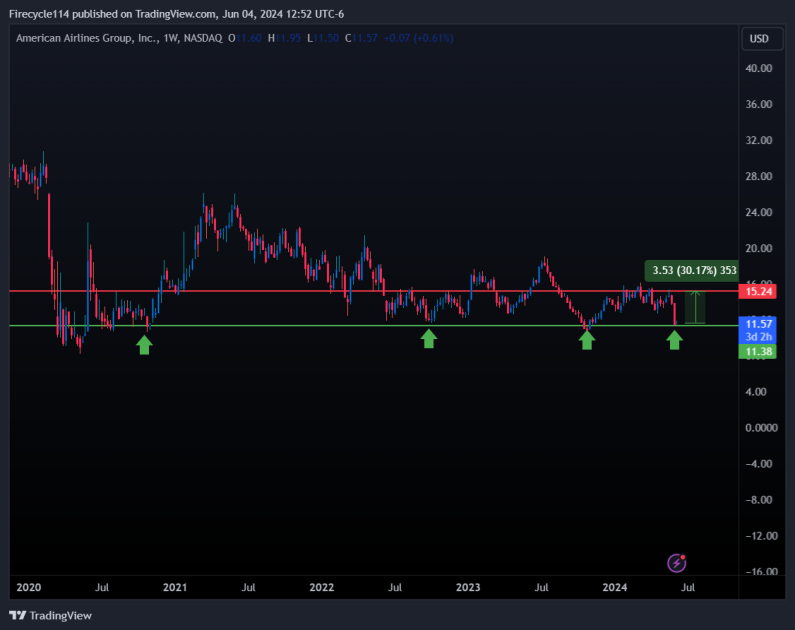This screenshot has height=630, width=795.
Task: Click the 1W interval label in legend
Action: click(171, 38)
